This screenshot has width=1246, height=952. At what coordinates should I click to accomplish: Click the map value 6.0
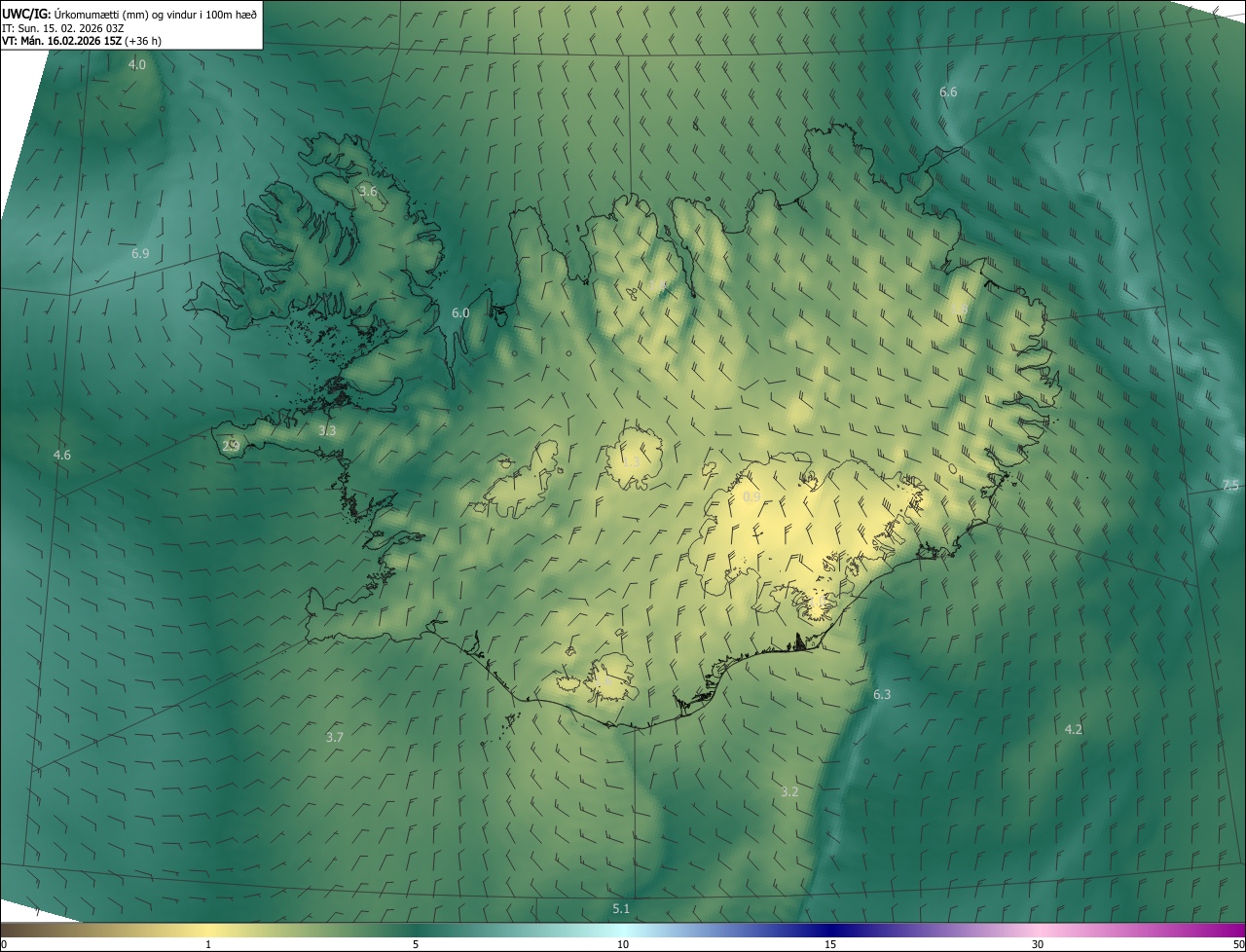tap(460, 312)
